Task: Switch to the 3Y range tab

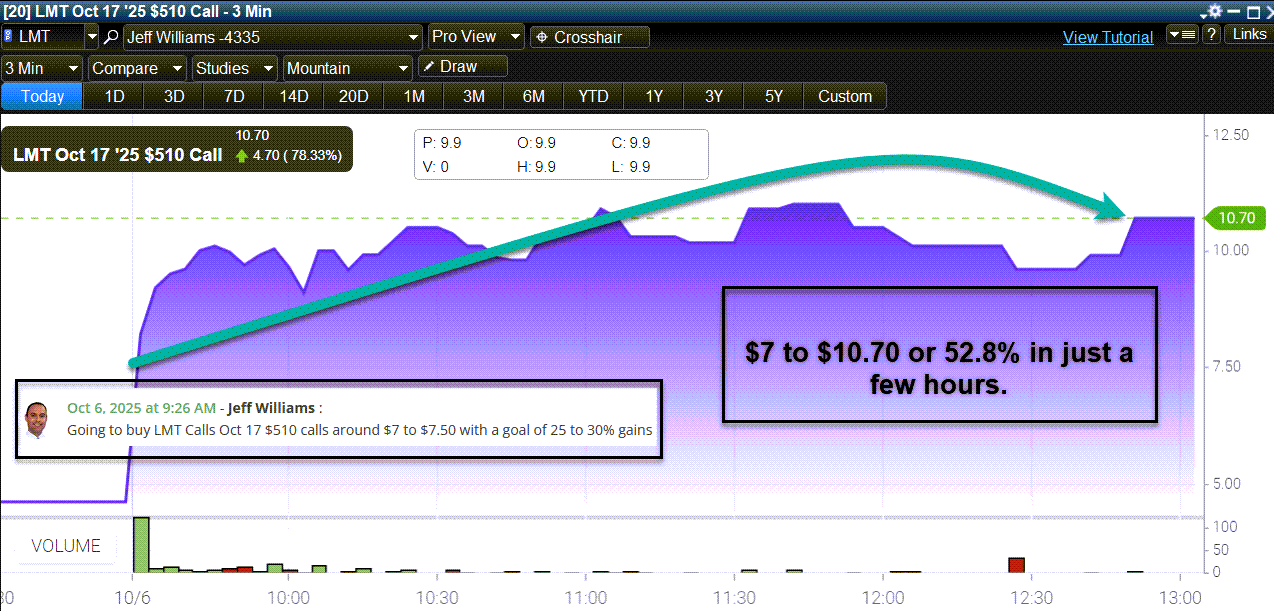Action: (714, 97)
